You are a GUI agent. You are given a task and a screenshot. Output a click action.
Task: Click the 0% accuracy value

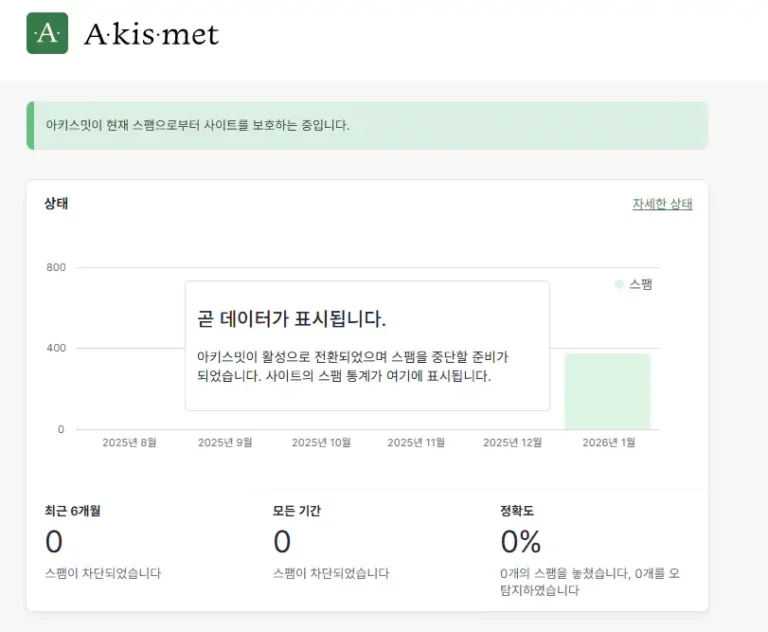[x=521, y=542]
